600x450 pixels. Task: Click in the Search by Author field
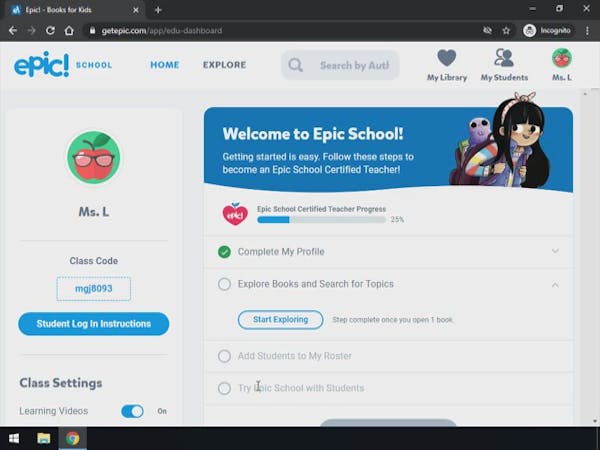click(340, 65)
